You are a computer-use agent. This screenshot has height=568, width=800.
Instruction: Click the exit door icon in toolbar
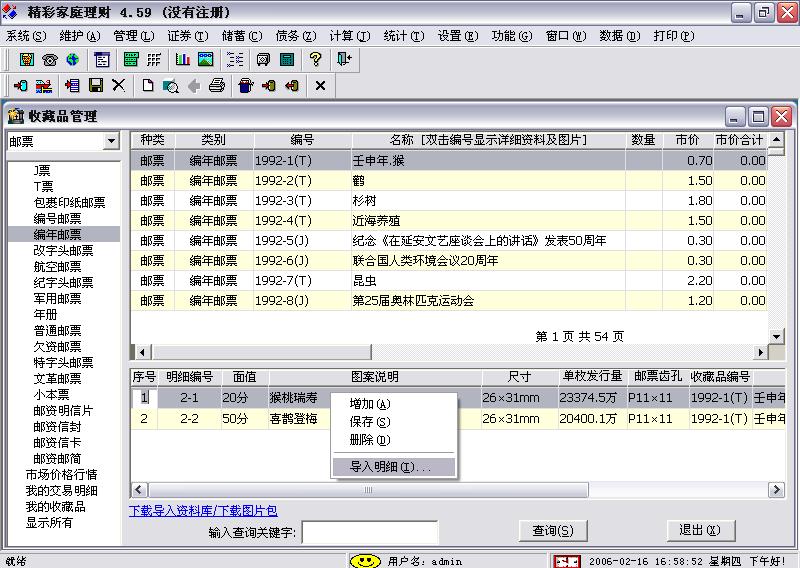344,60
